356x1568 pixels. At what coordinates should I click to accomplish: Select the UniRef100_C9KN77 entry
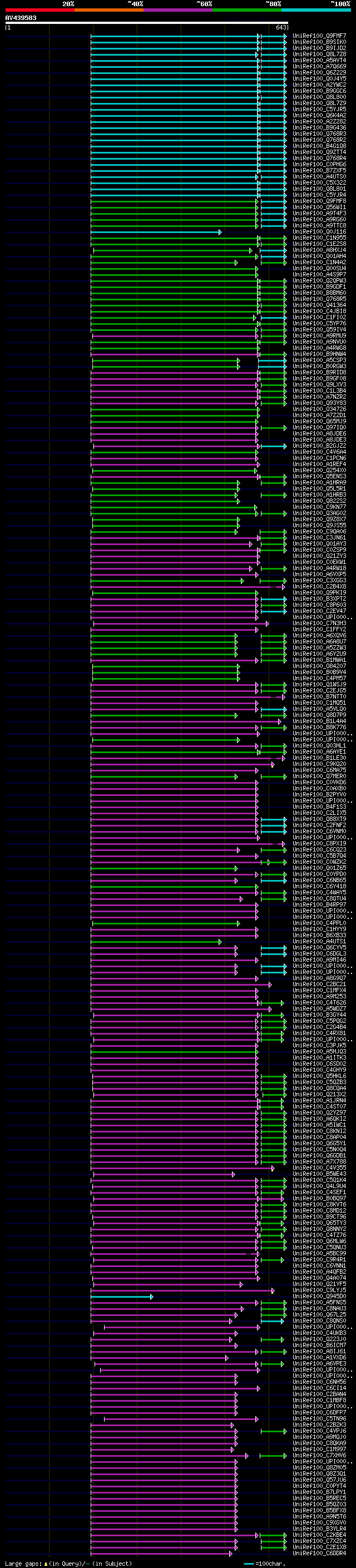click(319, 507)
